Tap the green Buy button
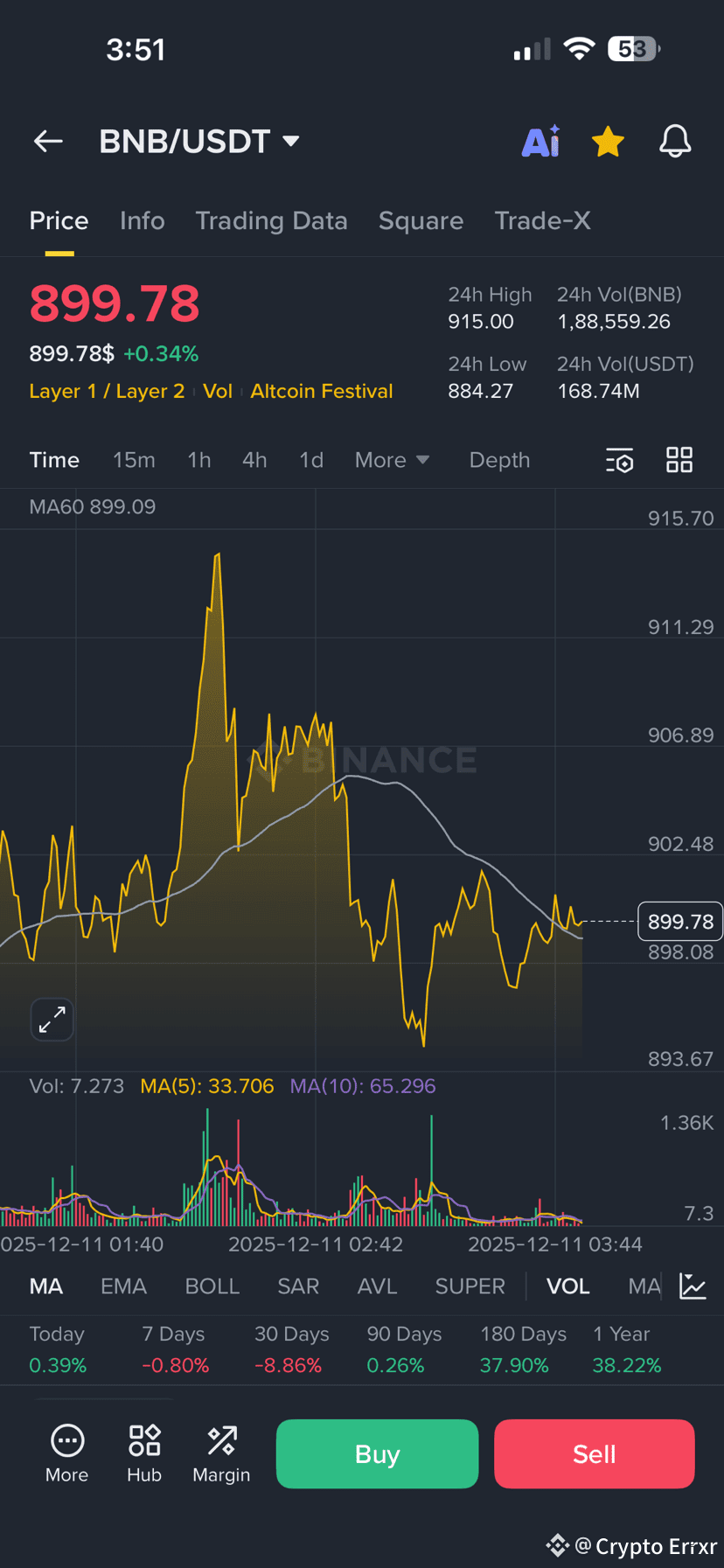724x1568 pixels. (377, 1453)
